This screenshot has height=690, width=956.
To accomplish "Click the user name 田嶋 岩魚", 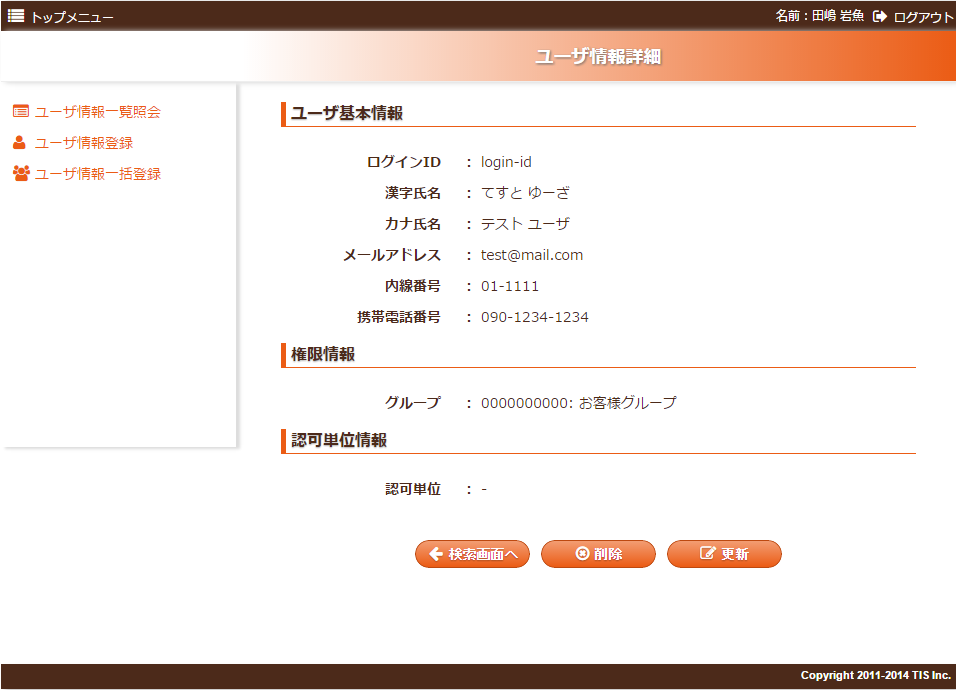I will click(838, 16).
